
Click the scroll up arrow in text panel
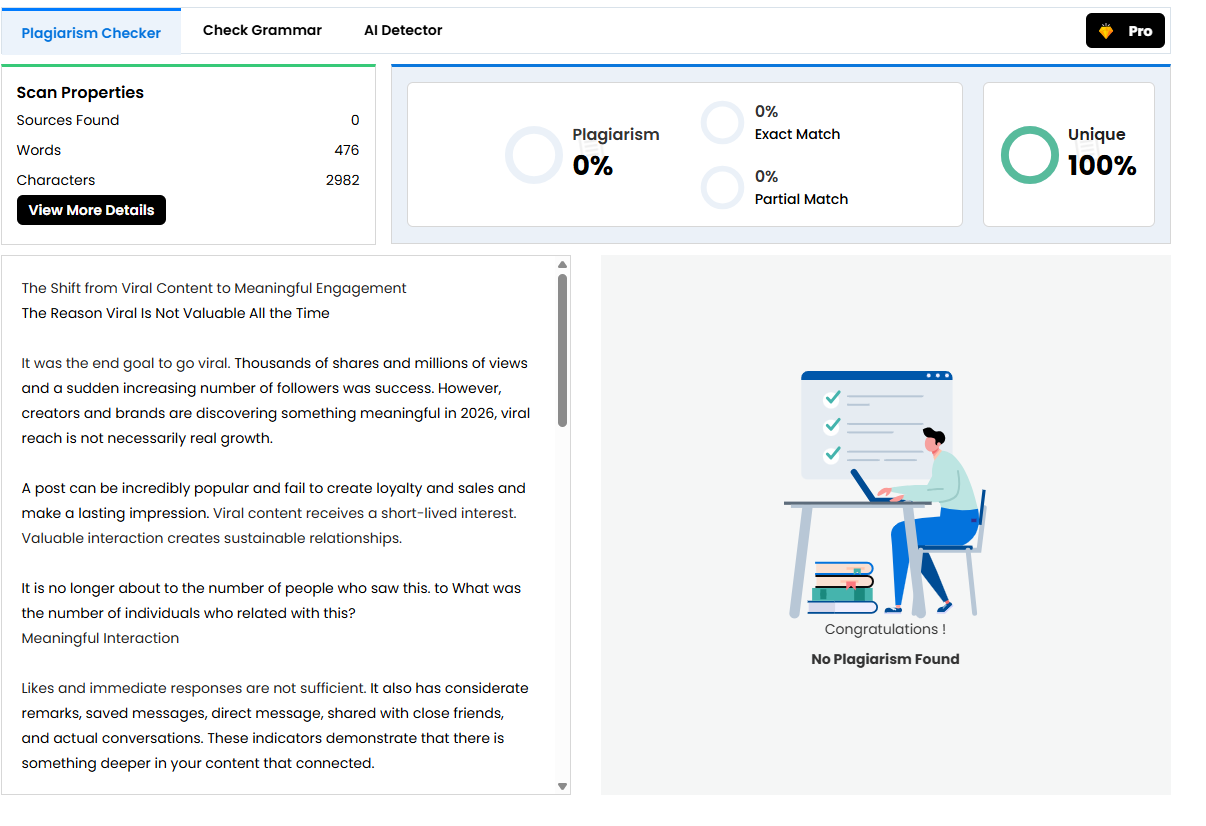(562, 265)
